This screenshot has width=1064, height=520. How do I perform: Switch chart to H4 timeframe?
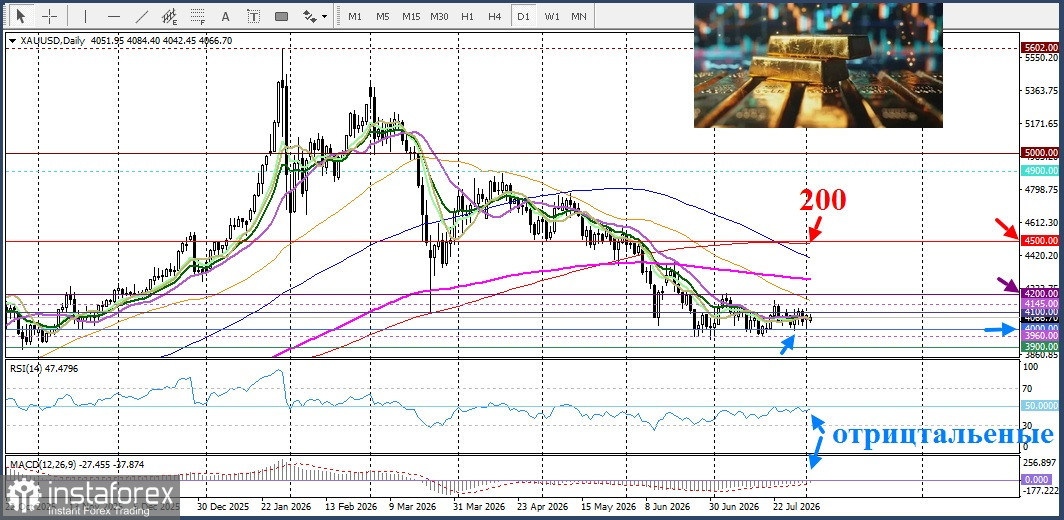[x=495, y=16]
